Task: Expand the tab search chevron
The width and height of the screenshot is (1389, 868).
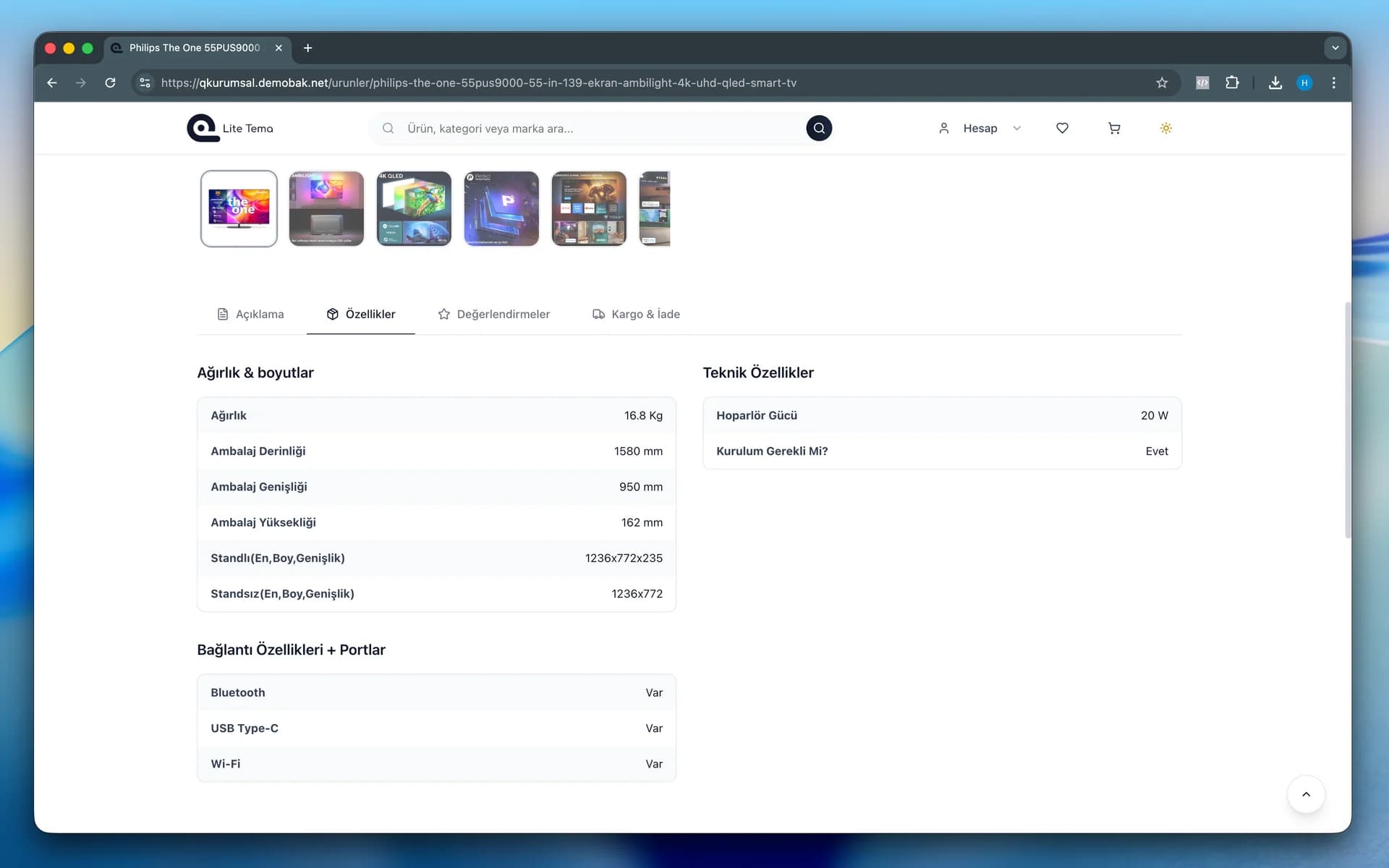Action: tap(1335, 48)
